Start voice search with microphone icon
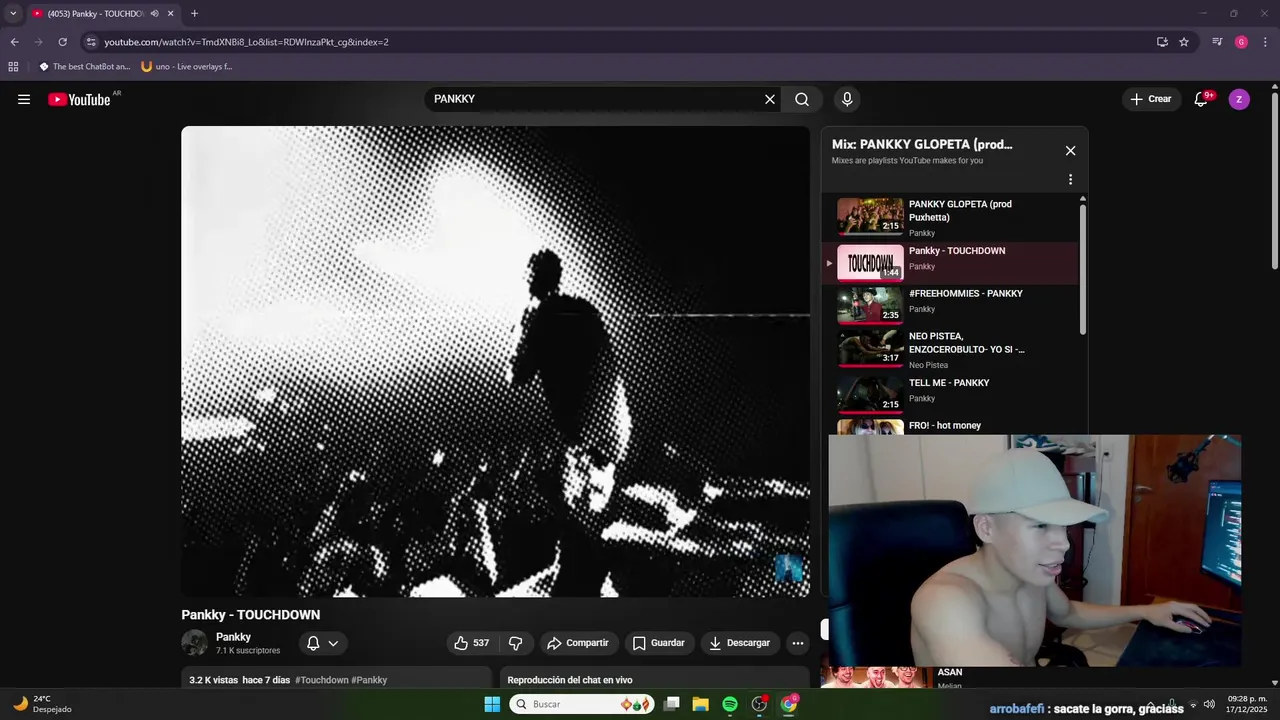 coord(847,99)
